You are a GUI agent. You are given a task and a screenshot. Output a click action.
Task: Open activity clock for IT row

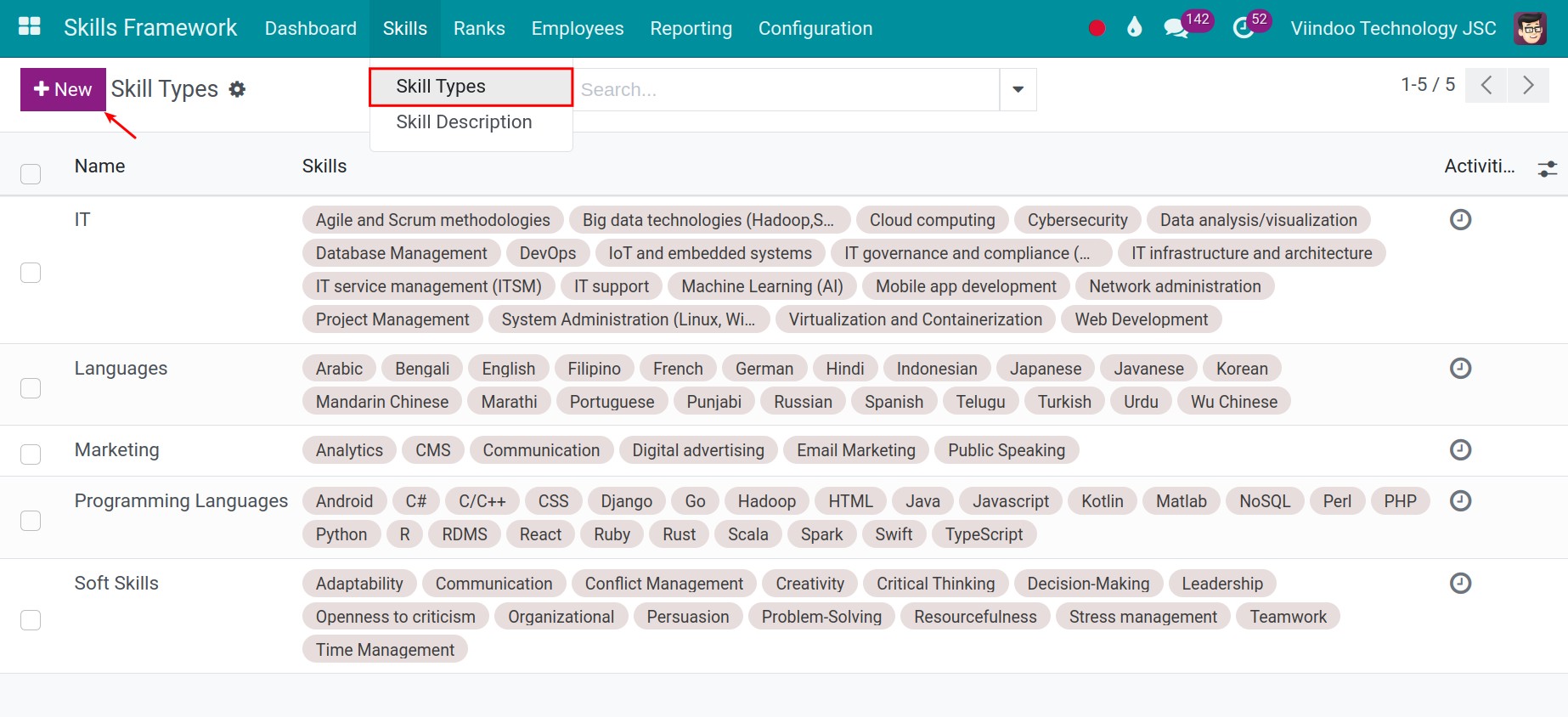1460,220
